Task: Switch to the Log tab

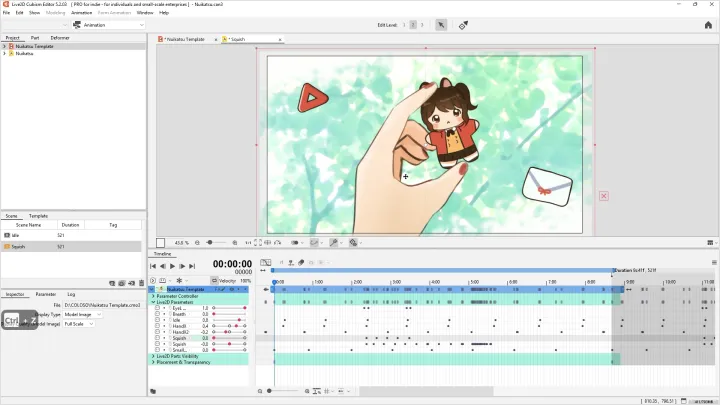Action: point(71,294)
